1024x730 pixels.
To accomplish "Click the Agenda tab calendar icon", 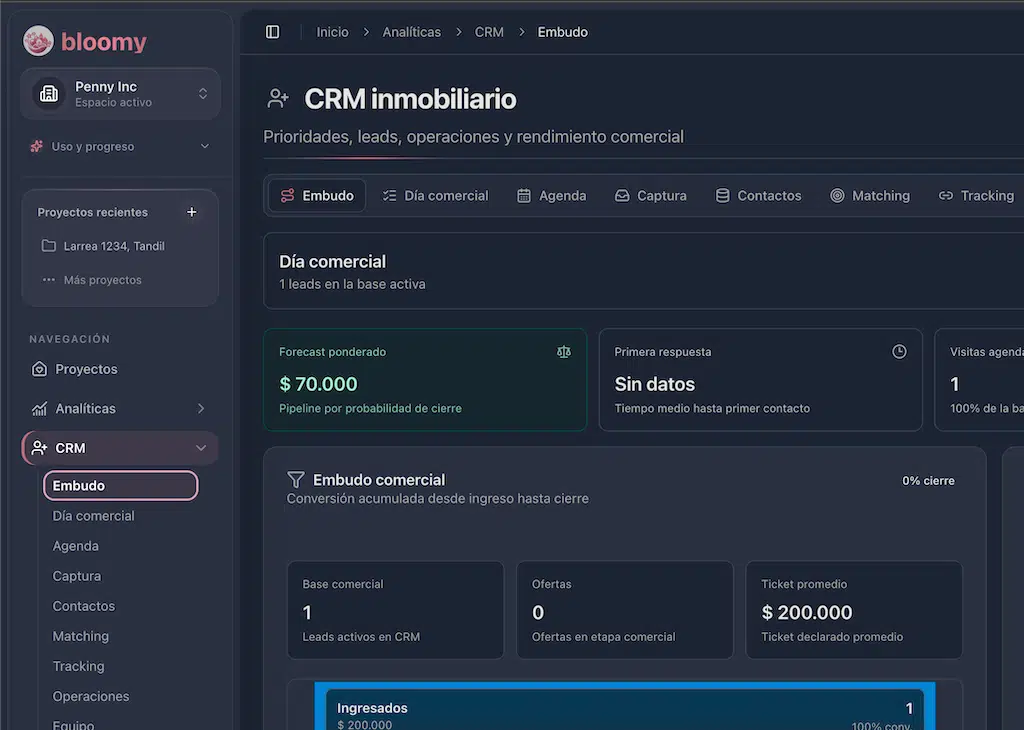I will pos(524,196).
